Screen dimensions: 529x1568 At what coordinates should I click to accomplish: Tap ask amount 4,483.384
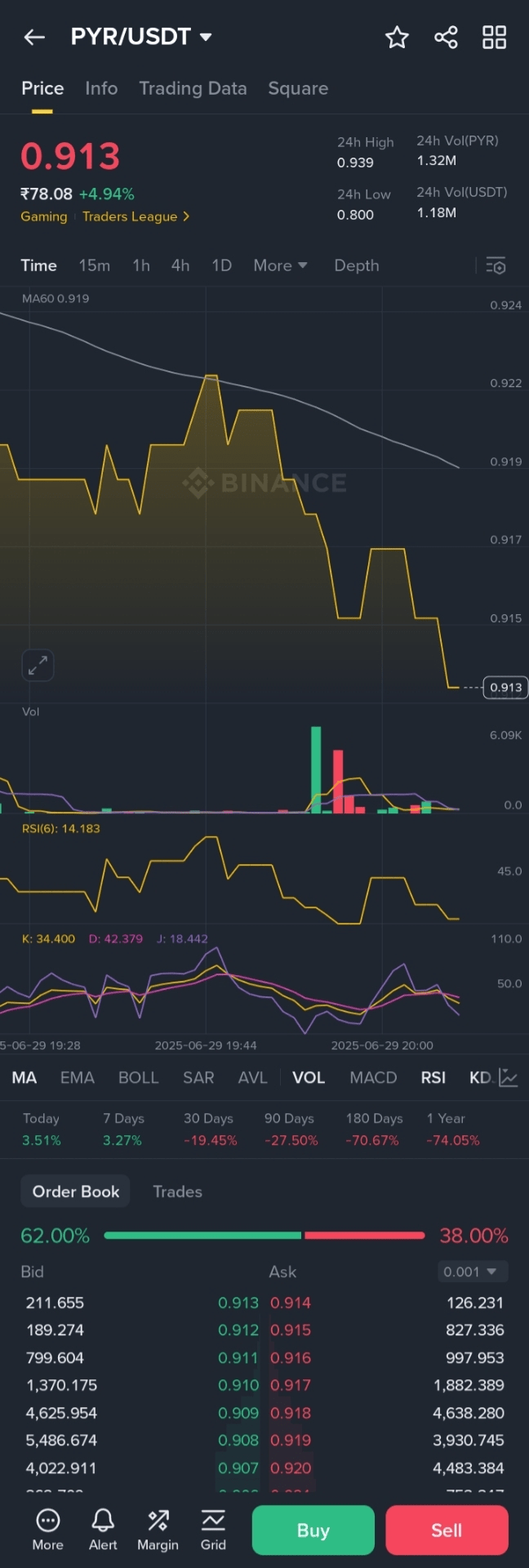pyautogui.click(x=469, y=1468)
